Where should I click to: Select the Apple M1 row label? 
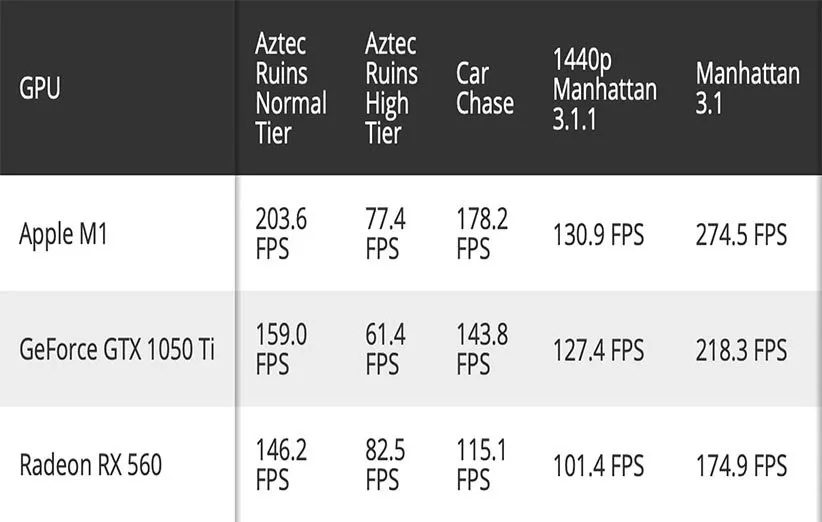pos(63,234)
